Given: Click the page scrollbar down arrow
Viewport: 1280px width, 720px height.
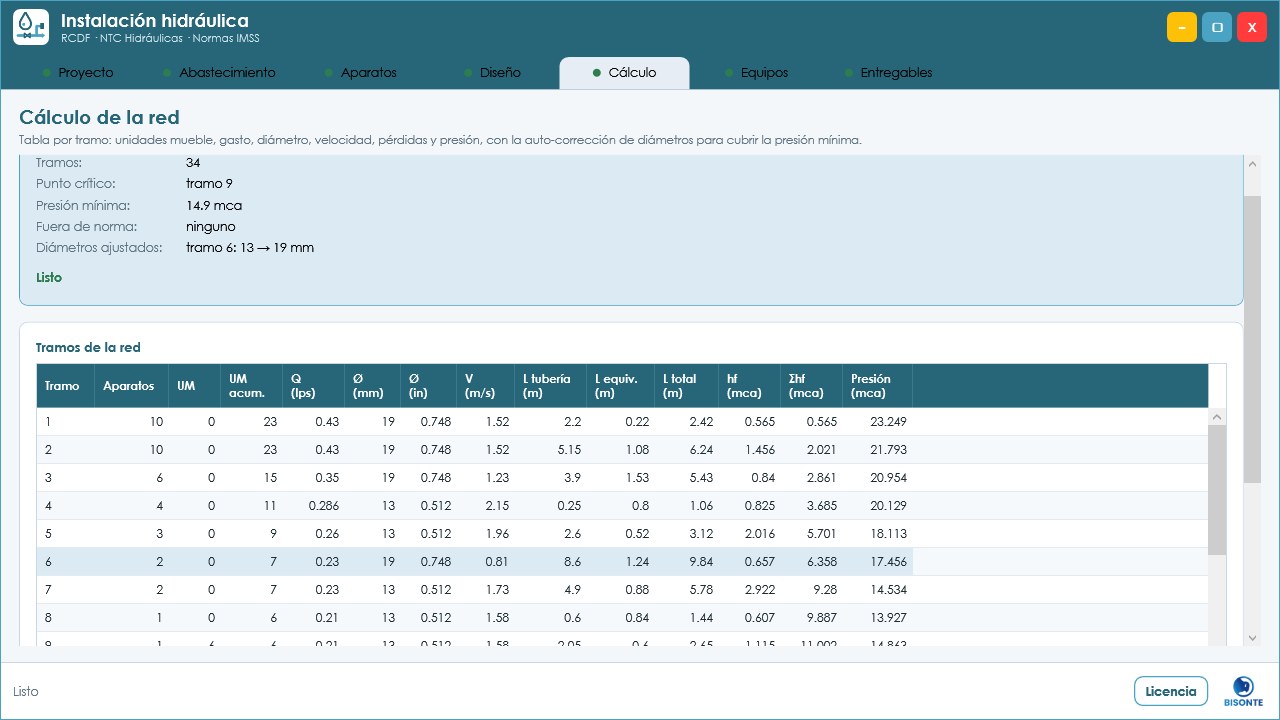Looking at the screenshot, I should coord(1252,637).
